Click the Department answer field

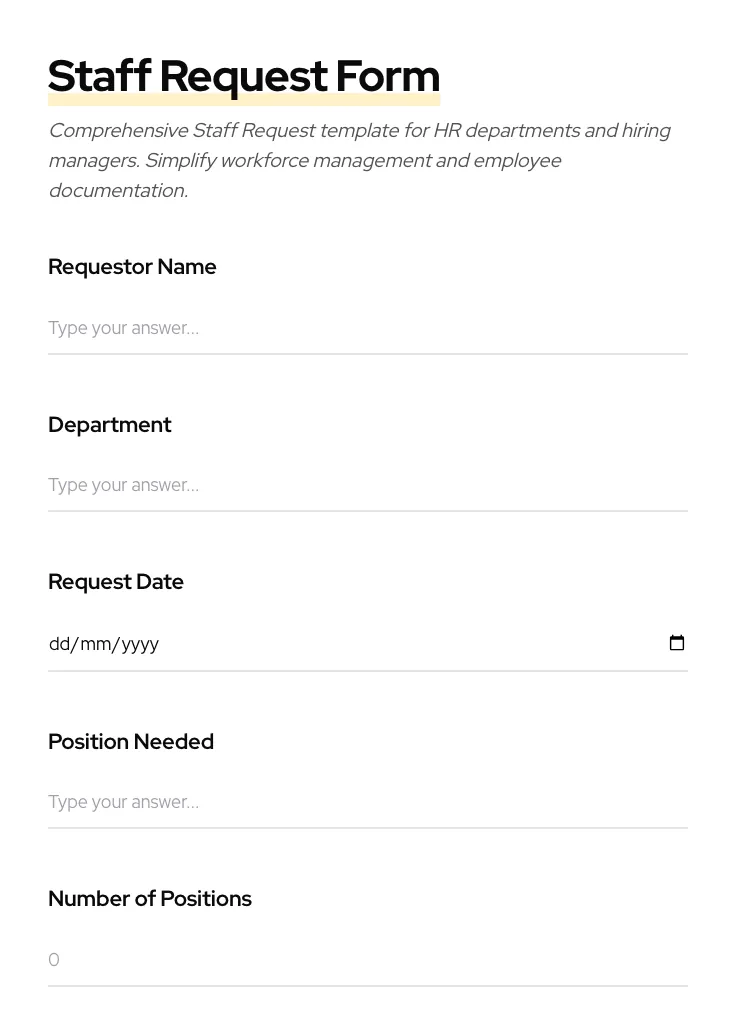[x=300, y=485]
